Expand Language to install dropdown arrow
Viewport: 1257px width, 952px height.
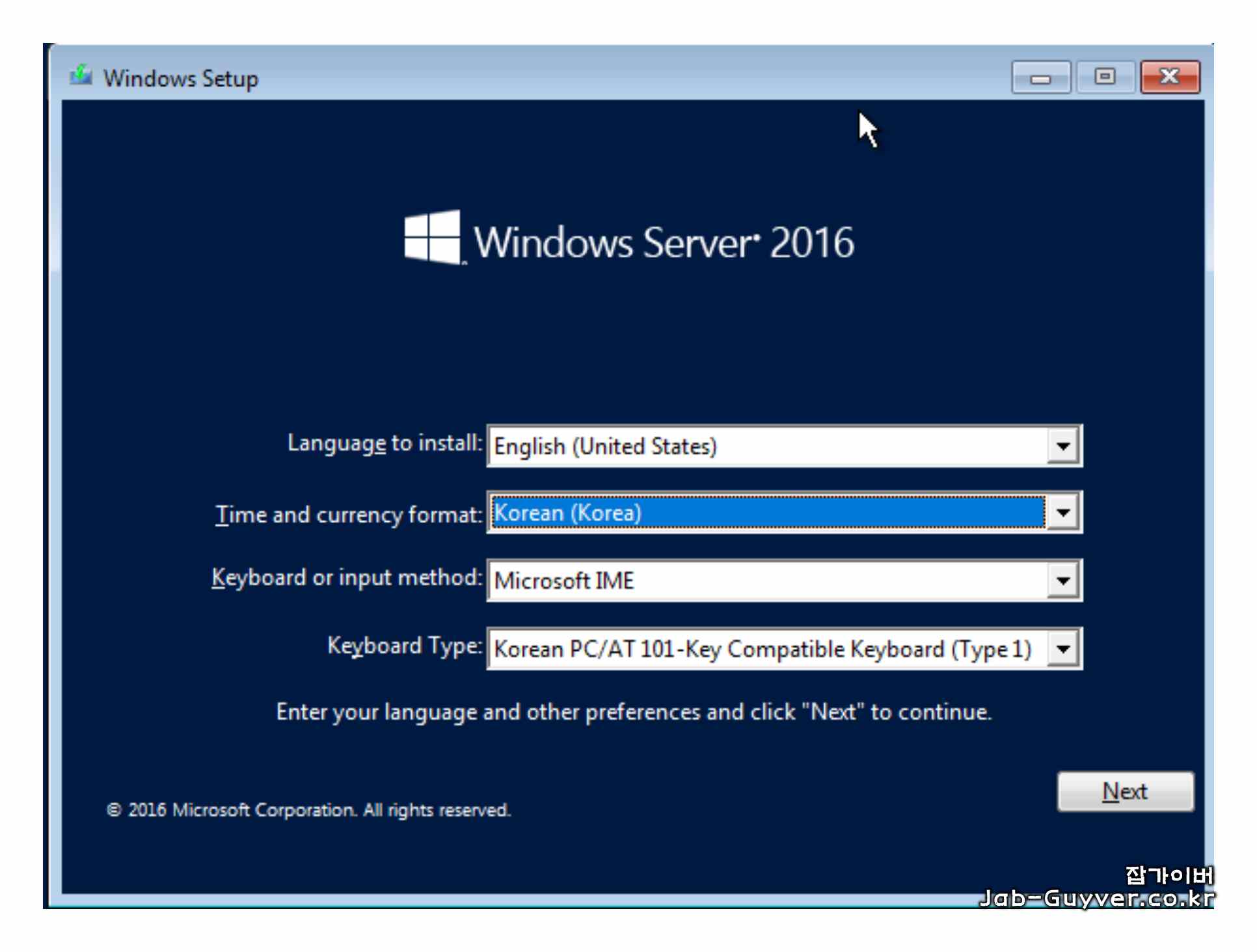click(x=1062, y=446)
